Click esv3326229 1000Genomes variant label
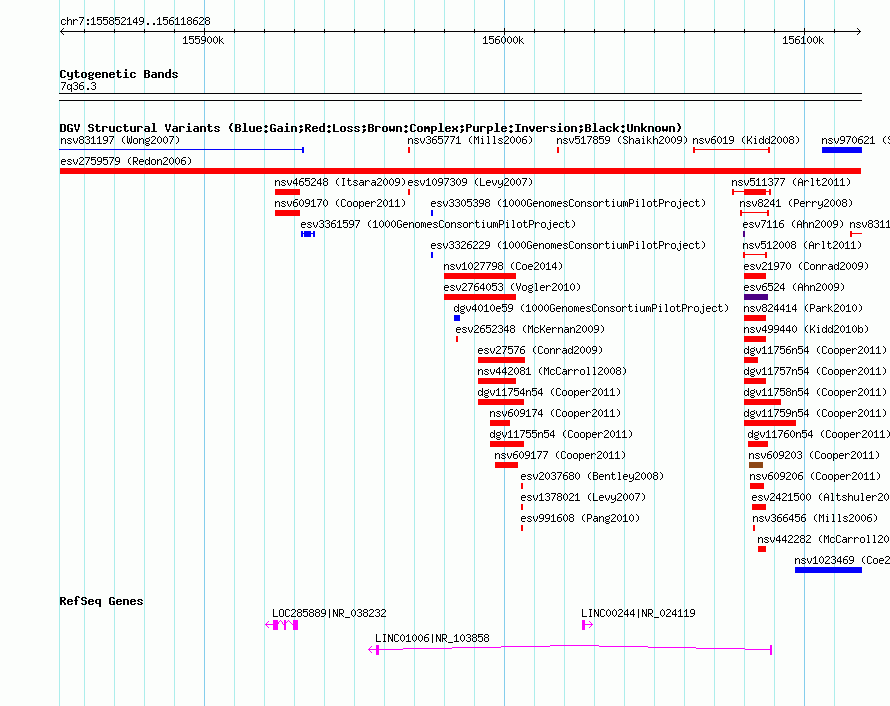 click(568, 245)
